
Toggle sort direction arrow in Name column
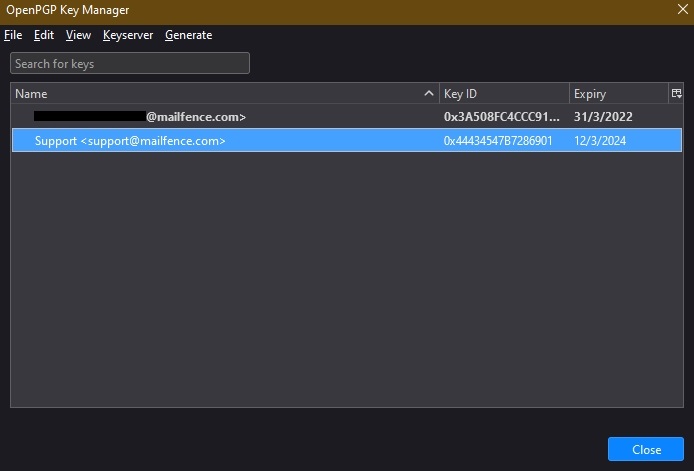click(428, 93)
